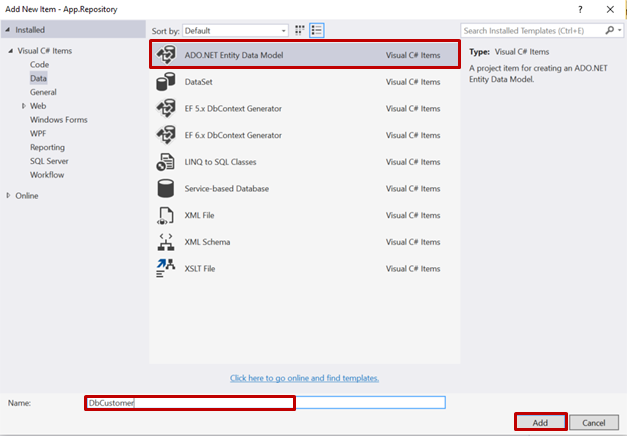Select the Windows Forms category
Image resolution: width=627 pixels, height=436 pixels.
(x=59, y=120)
